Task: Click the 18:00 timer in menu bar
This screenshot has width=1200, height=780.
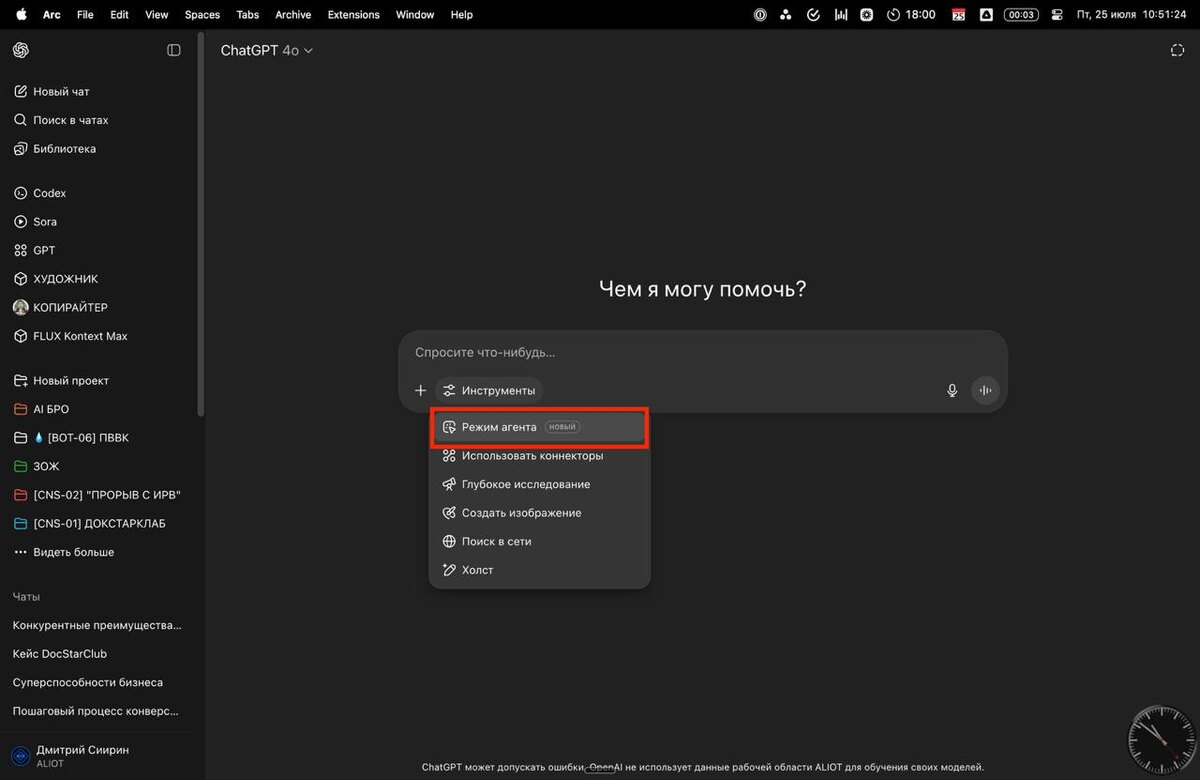Action: (x=911, y=15)
